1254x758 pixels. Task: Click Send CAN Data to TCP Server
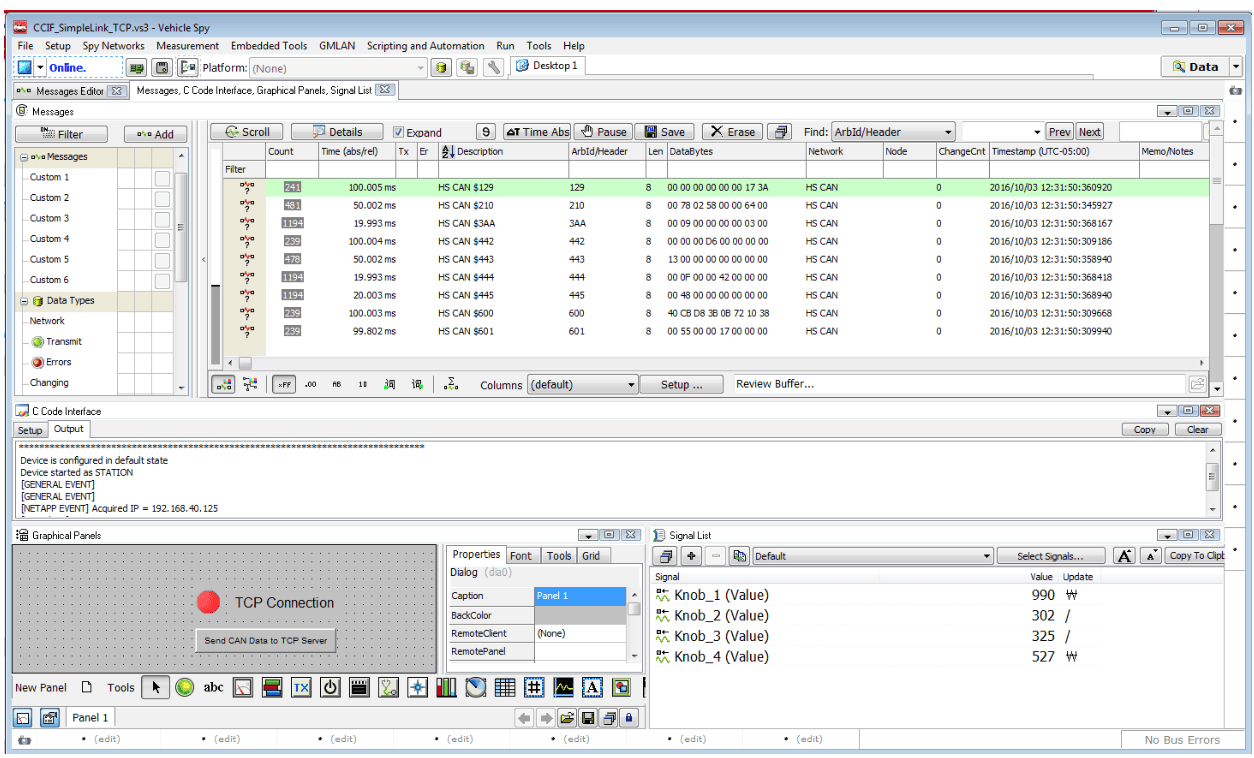[x=266, y=640]
